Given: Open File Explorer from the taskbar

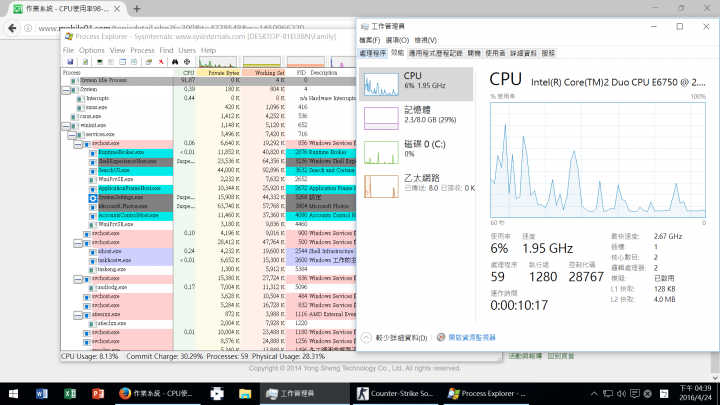Looking at the screenshot, I should tap(245, 394).
